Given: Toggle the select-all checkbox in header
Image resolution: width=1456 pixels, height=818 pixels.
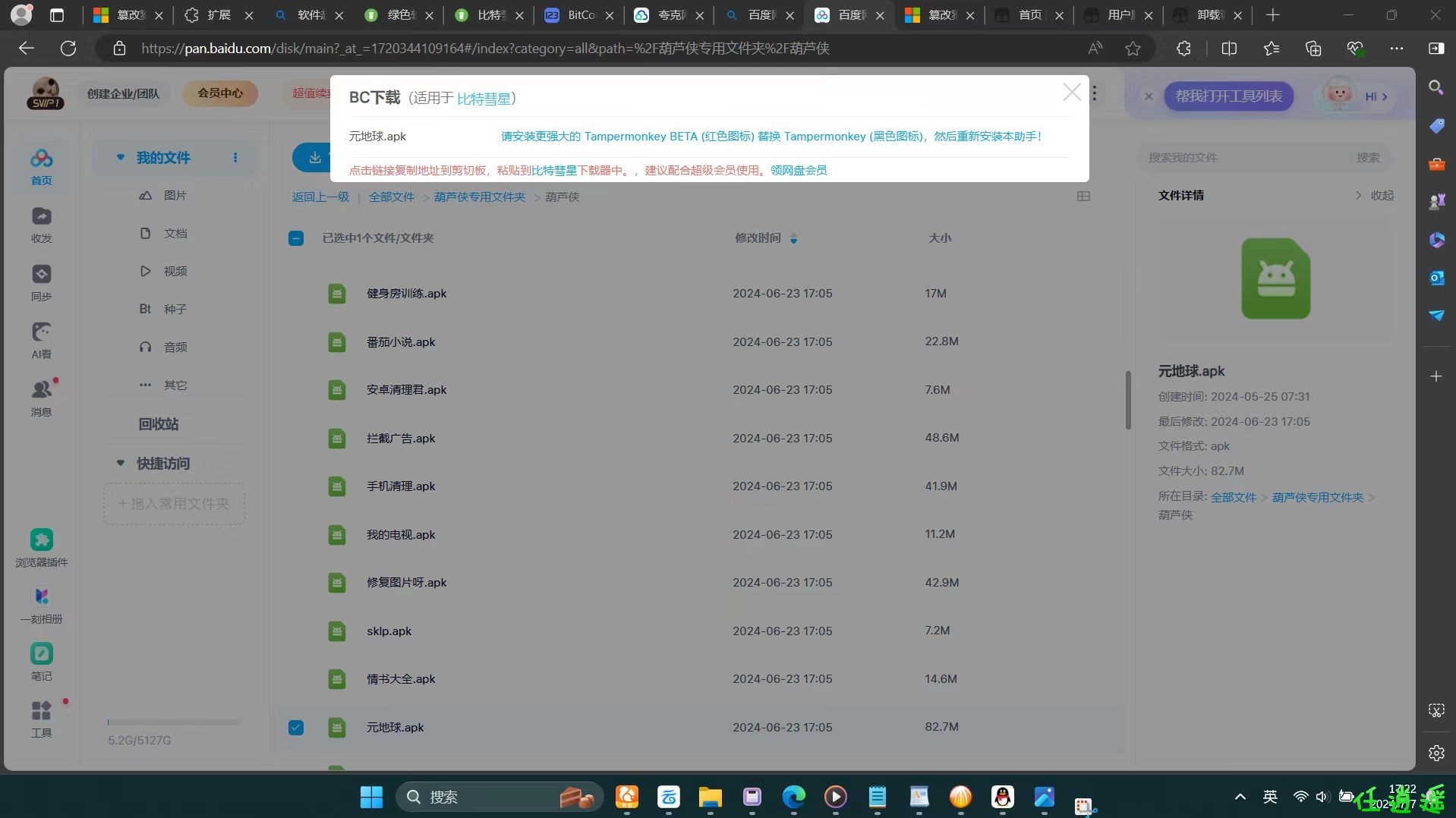Looking at the screenshot, I should pos(296,238).
